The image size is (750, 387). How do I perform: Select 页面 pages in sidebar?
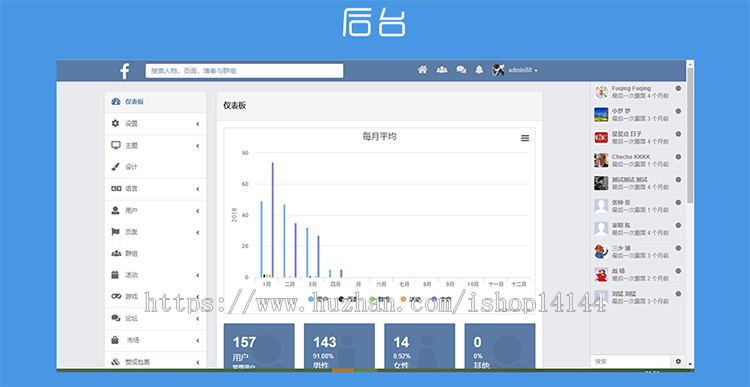(x=155, y=232)
